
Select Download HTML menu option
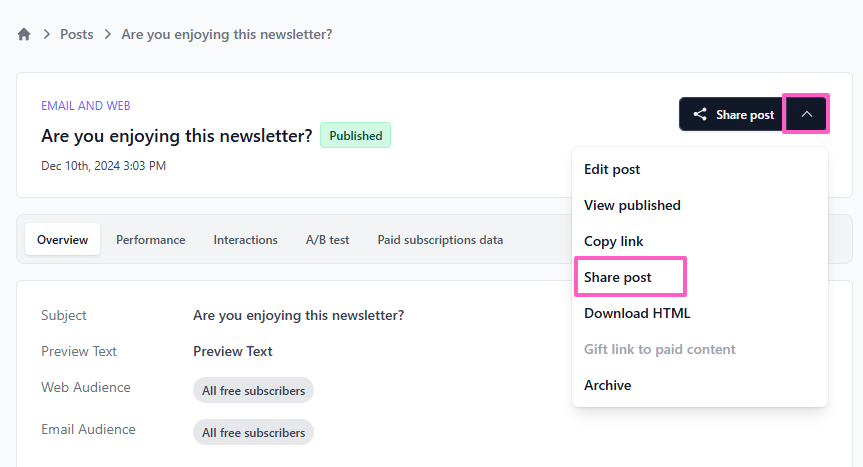(x=637, y=313)
